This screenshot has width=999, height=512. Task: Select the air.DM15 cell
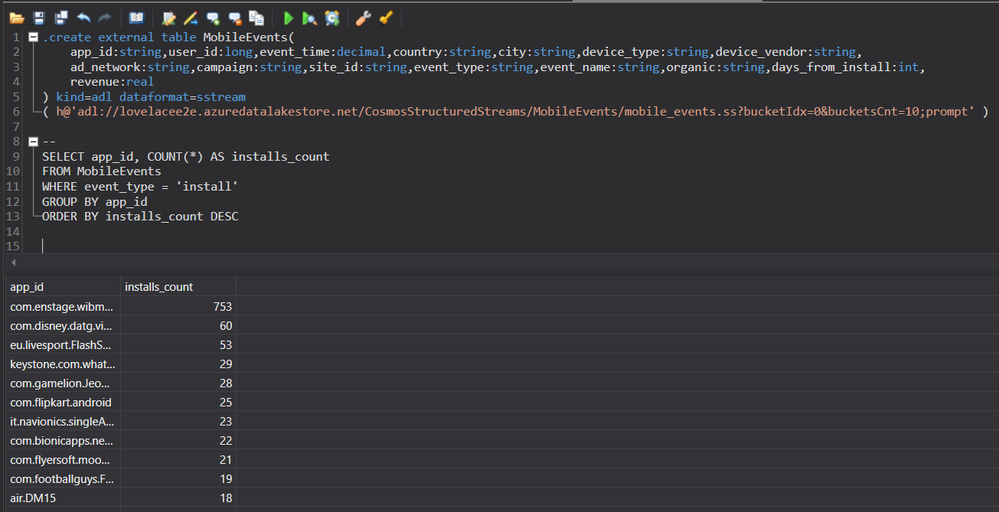tap(62, 497)
